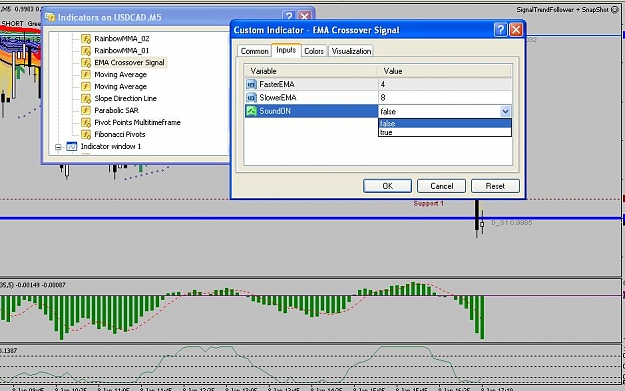The height and width of the screenshot is (391, 625).
Task: Click the RainbowMMA_01 indicator icon
Action: point(86,51)
